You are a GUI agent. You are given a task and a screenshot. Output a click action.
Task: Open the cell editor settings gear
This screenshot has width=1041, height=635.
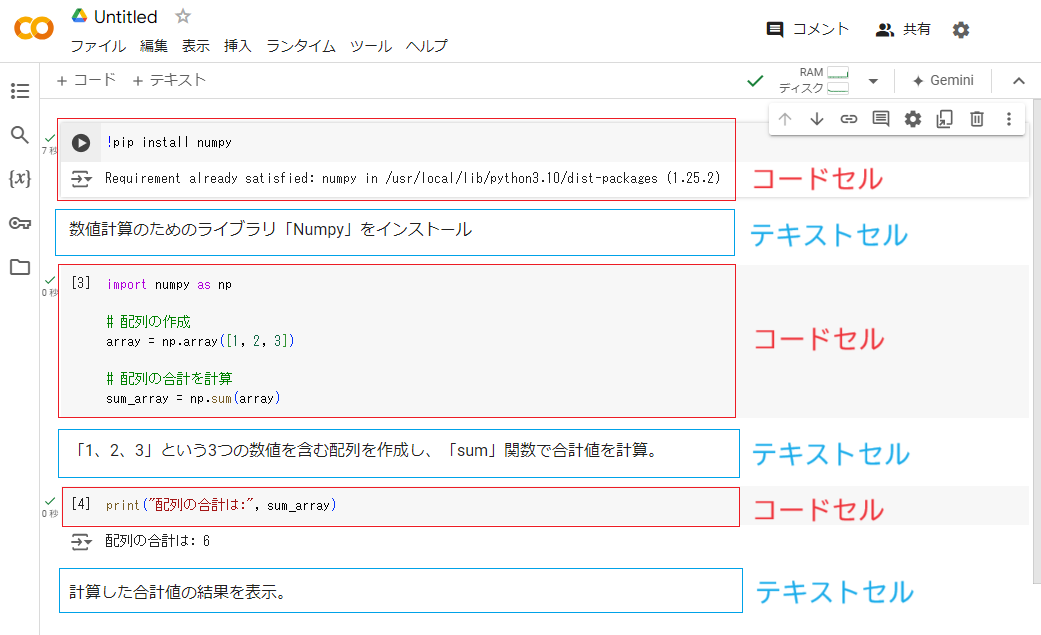(913, 118)
